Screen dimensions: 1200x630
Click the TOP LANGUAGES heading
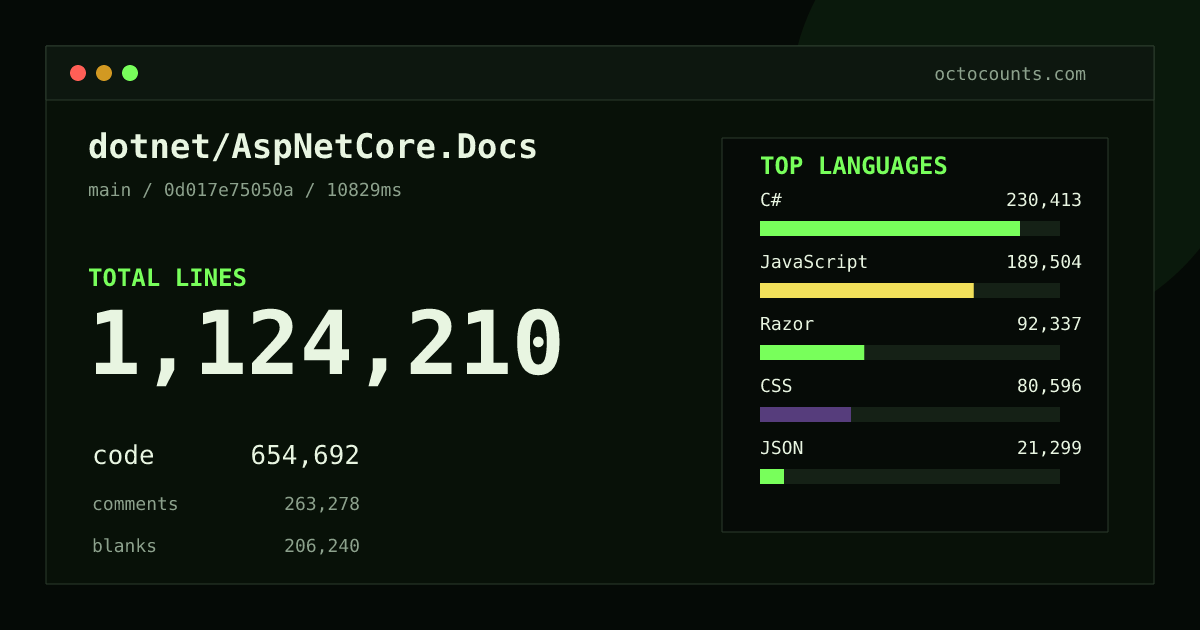click(854, 166)
